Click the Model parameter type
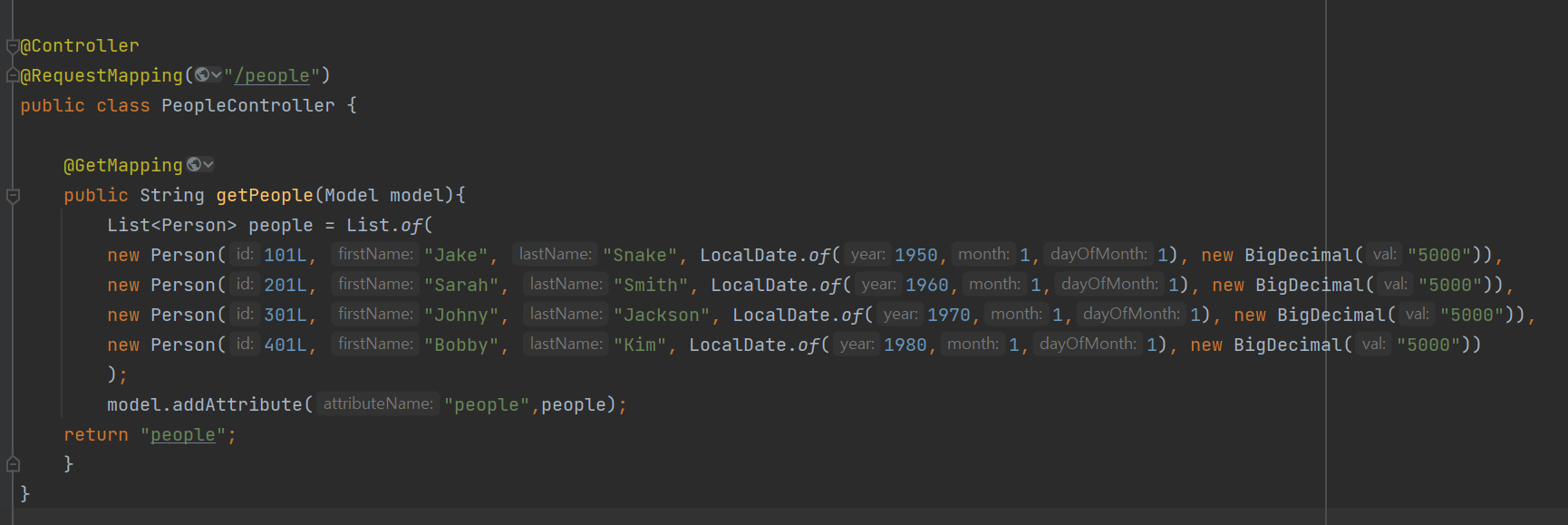The width and height of the screenshot is (1568, 525). (352, 195)
